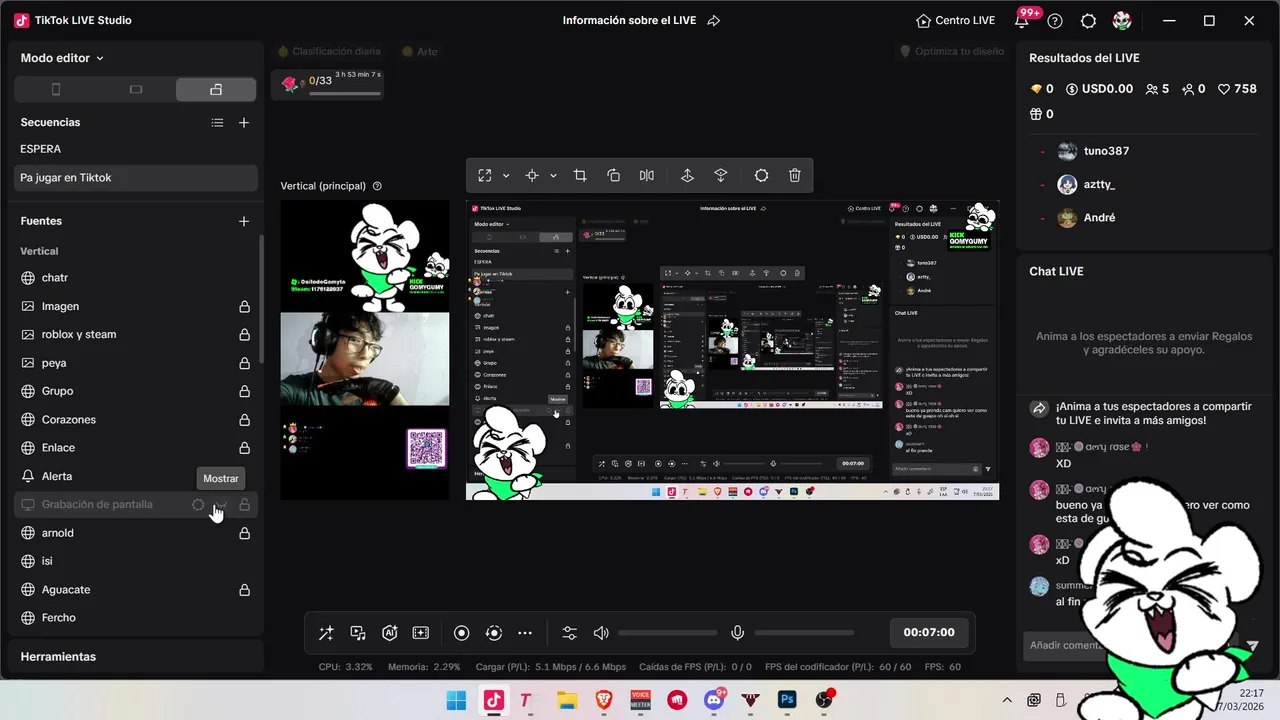
Task: Adjust the microphone volume slider
Action: [805, 633]
